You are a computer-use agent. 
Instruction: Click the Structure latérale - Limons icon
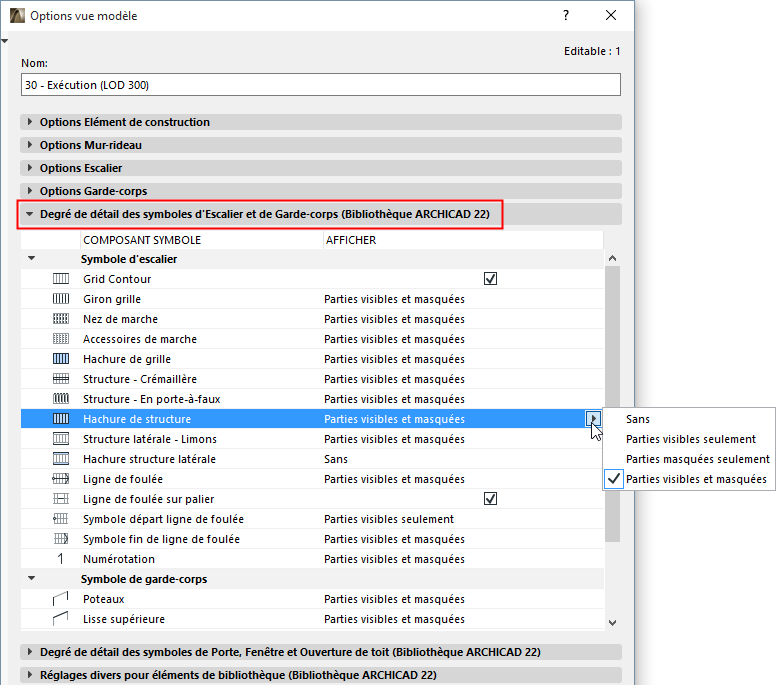[x=61, y=439]
